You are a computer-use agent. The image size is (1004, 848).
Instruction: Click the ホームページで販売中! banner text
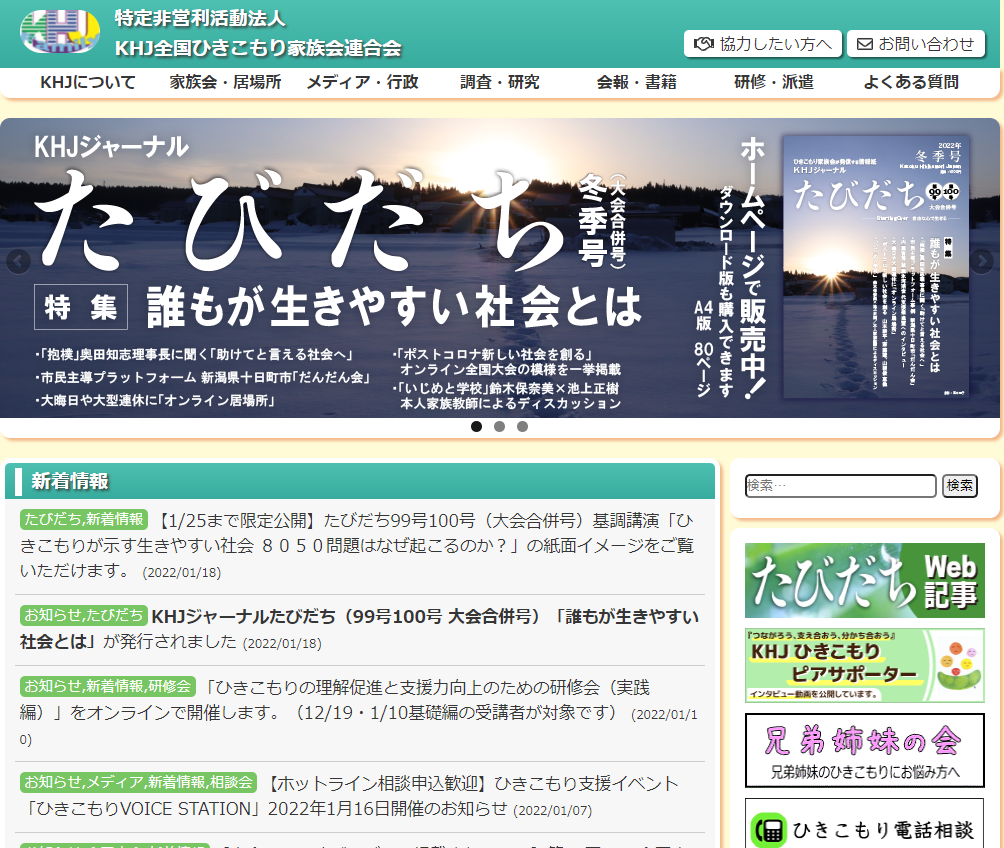754,268
